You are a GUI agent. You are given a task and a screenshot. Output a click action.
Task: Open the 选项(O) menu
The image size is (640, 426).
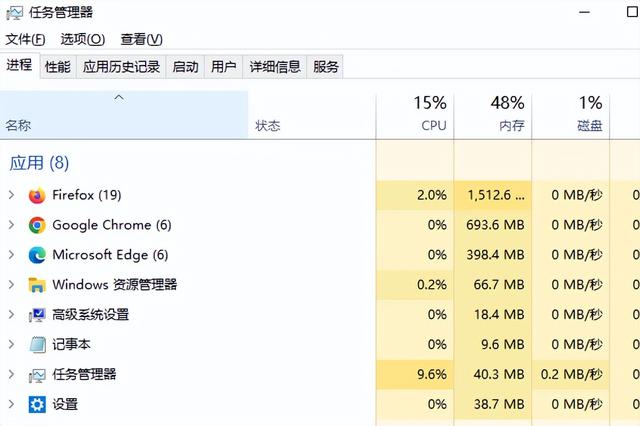83,40
